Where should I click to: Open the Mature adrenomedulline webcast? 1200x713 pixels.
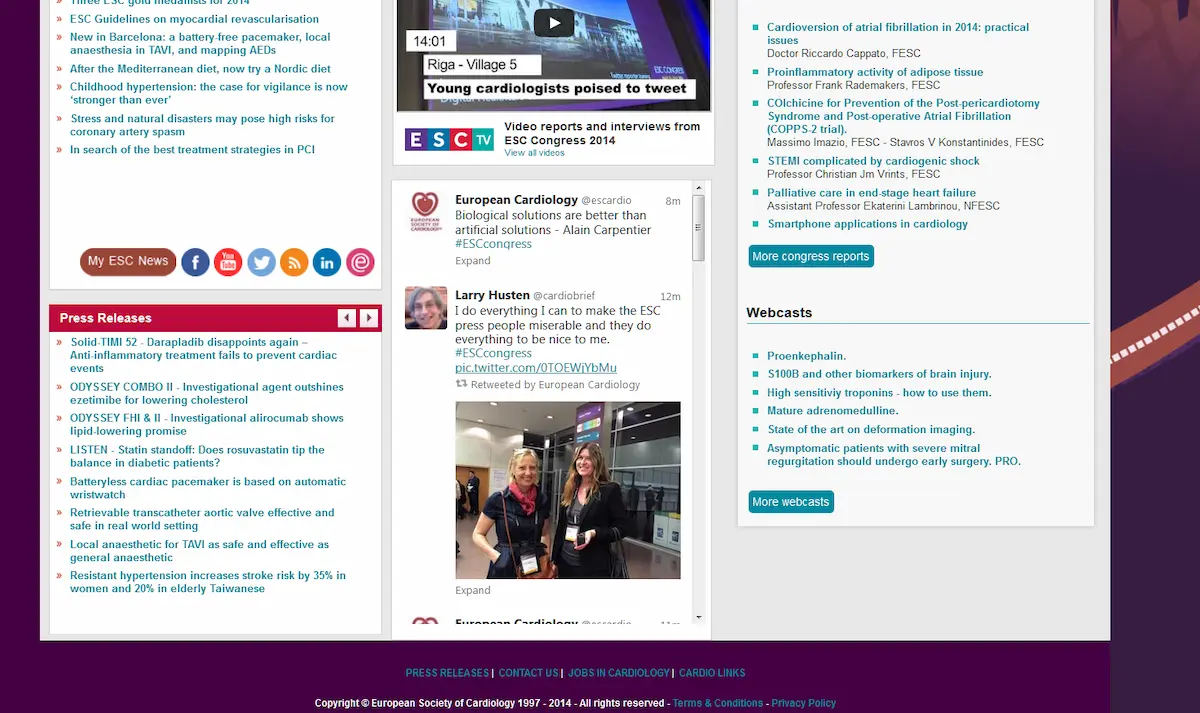click(832, 411)
